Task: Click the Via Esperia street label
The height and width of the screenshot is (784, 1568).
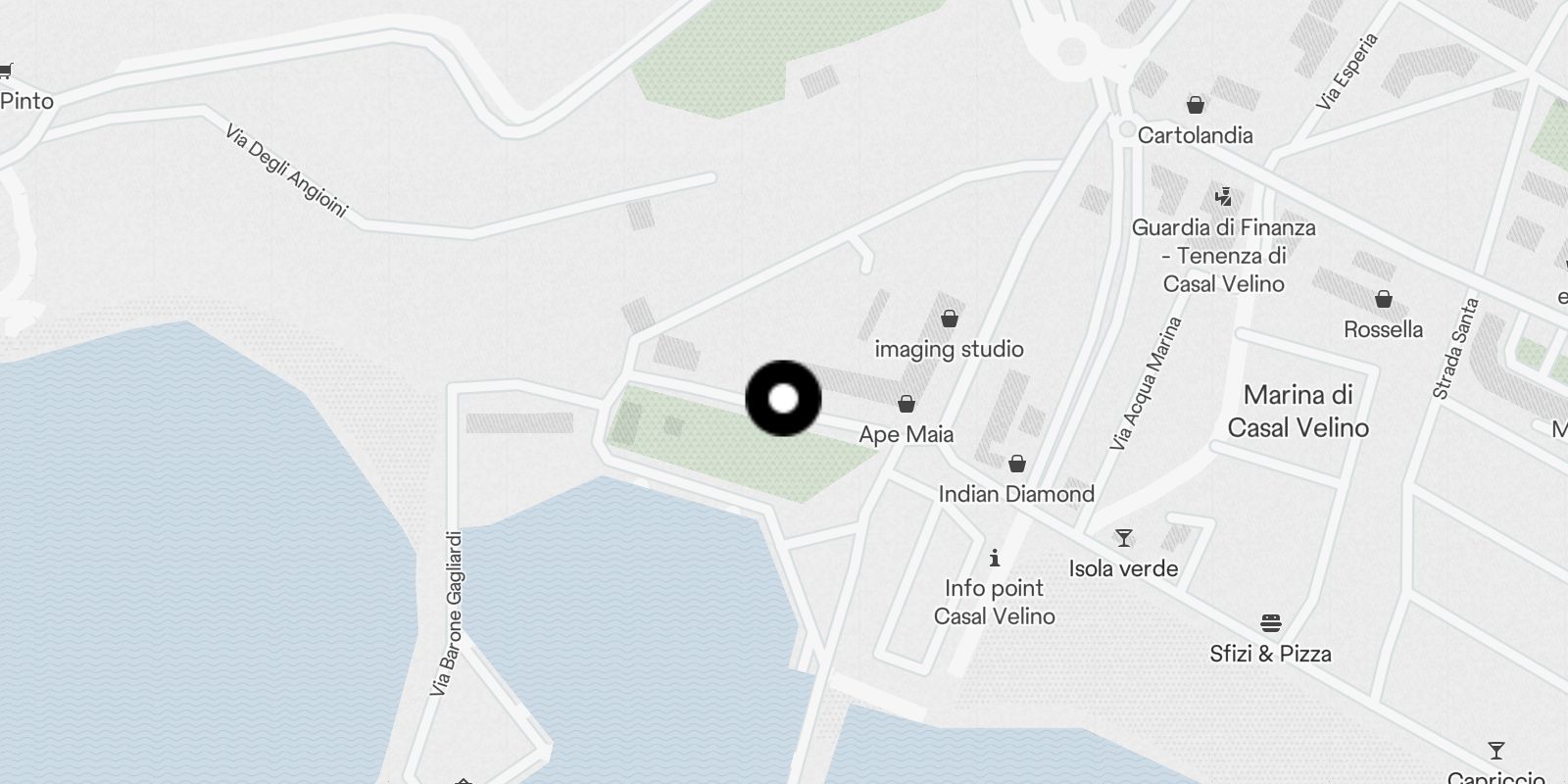Action: click(1347, 71)
